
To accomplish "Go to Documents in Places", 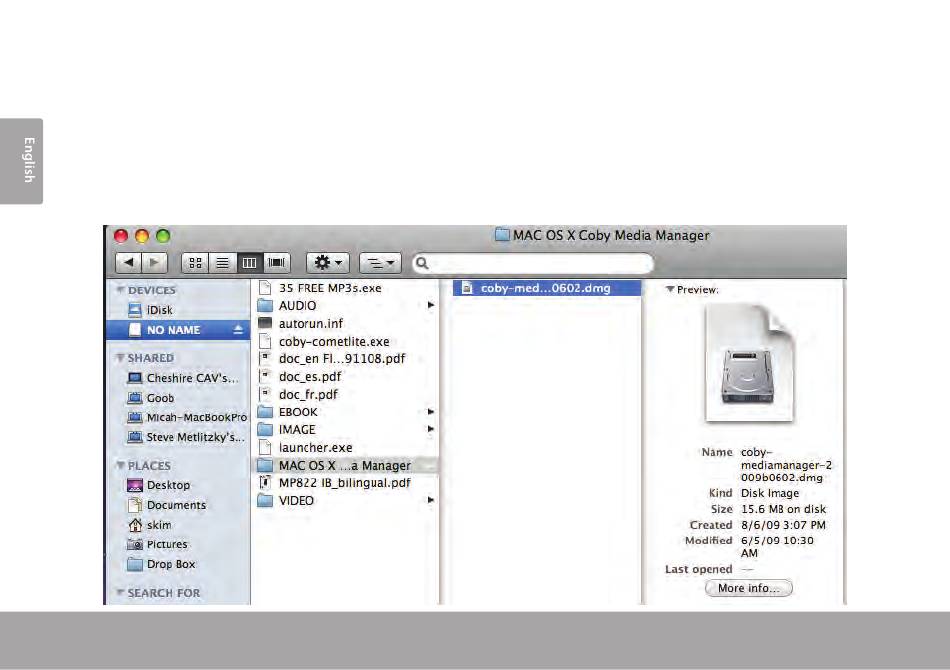I will pos(178,505).
